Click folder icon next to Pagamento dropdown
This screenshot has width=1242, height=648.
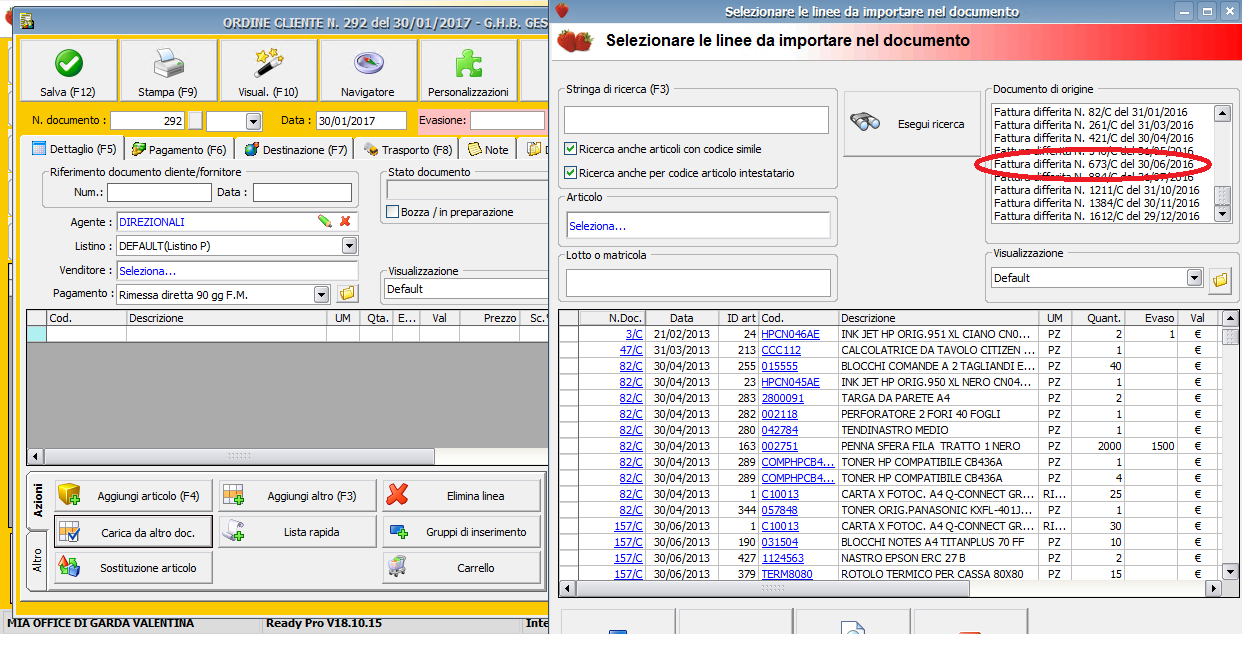(346, 294)
